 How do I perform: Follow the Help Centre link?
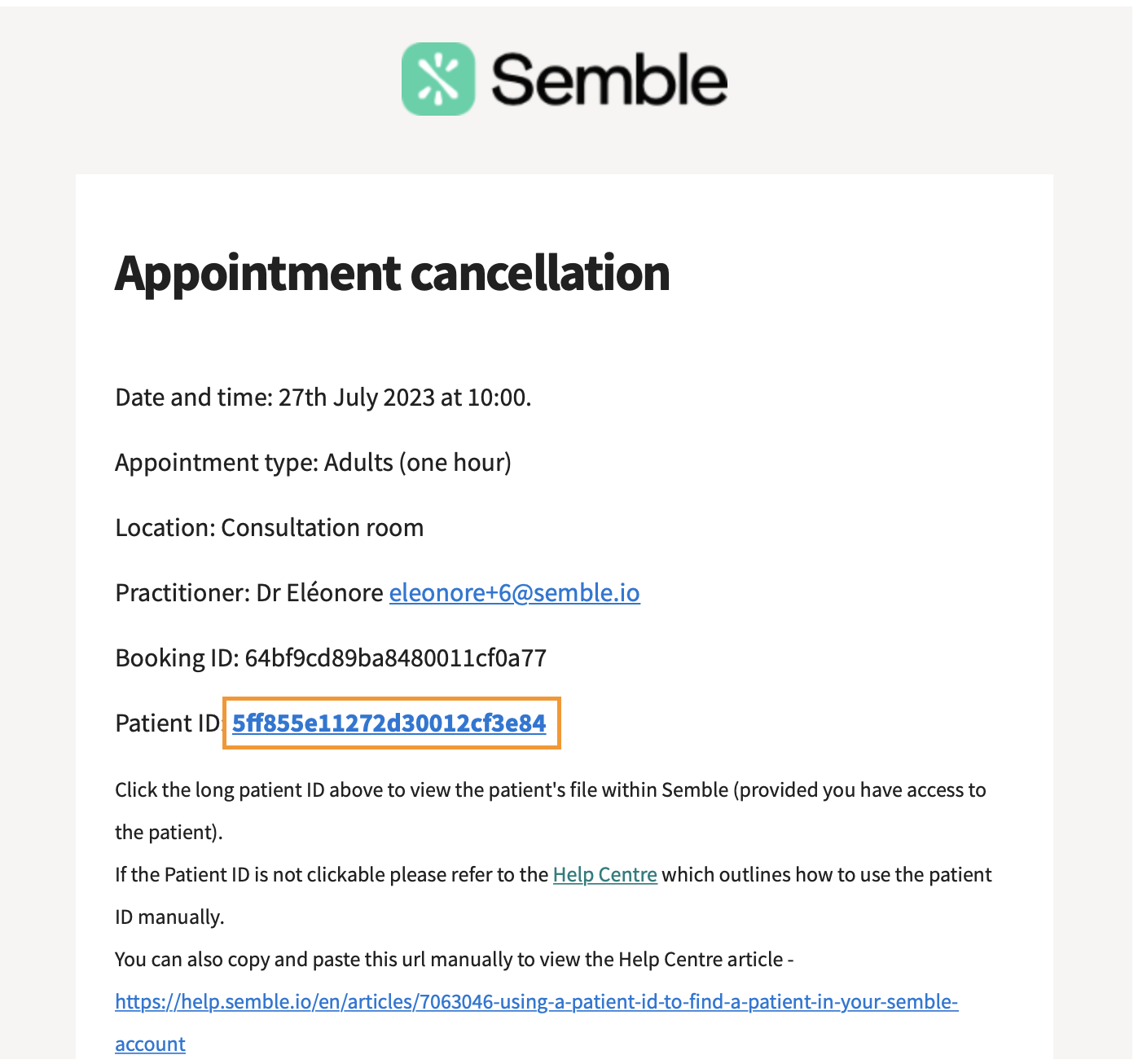(605, 874)
